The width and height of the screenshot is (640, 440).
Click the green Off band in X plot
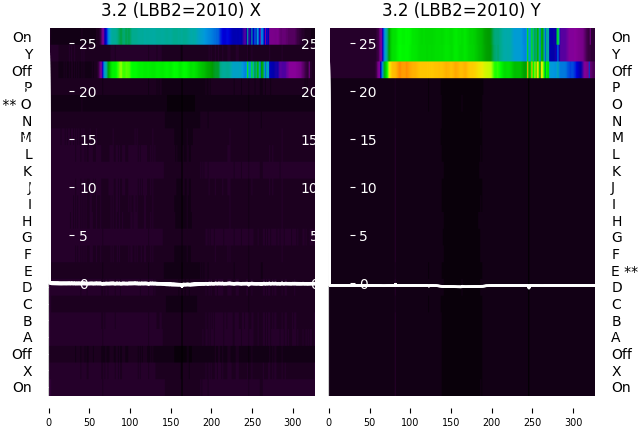point(204,70)
